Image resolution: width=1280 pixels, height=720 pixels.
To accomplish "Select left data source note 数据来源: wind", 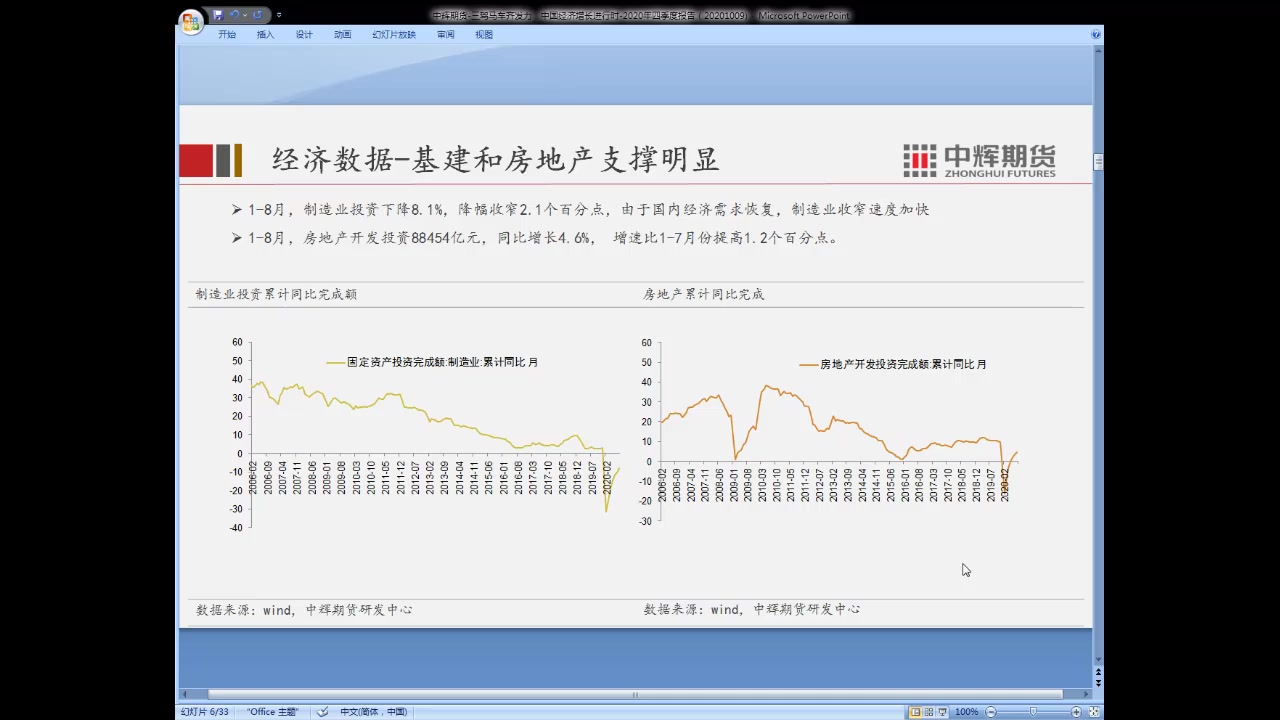I will pyautogui.click(x=304, y=609).
